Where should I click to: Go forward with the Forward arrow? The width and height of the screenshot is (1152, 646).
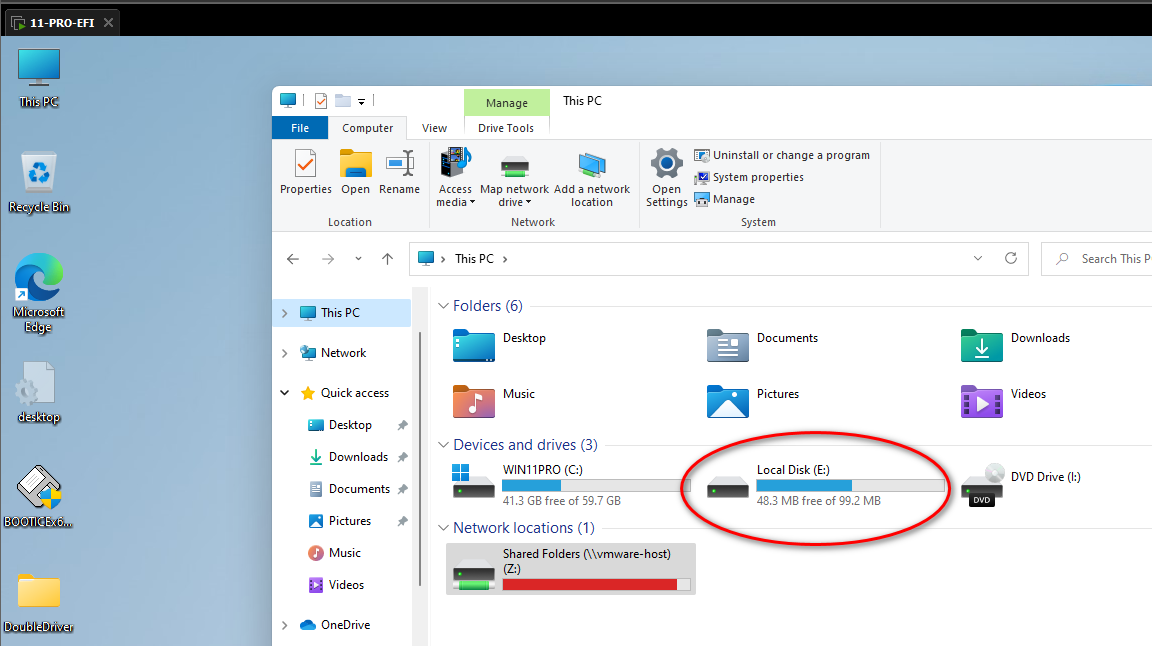(328, 259)
